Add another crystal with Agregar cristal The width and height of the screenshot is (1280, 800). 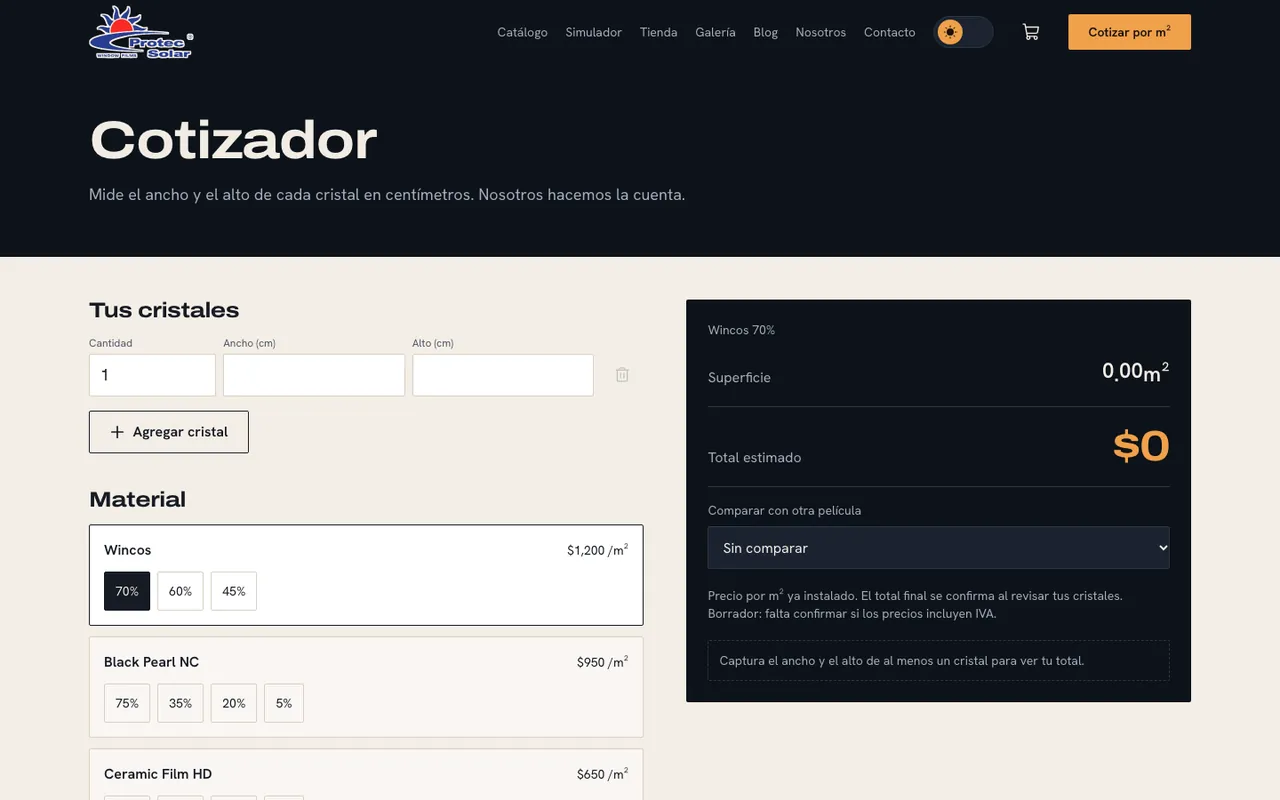pos(169,432)
